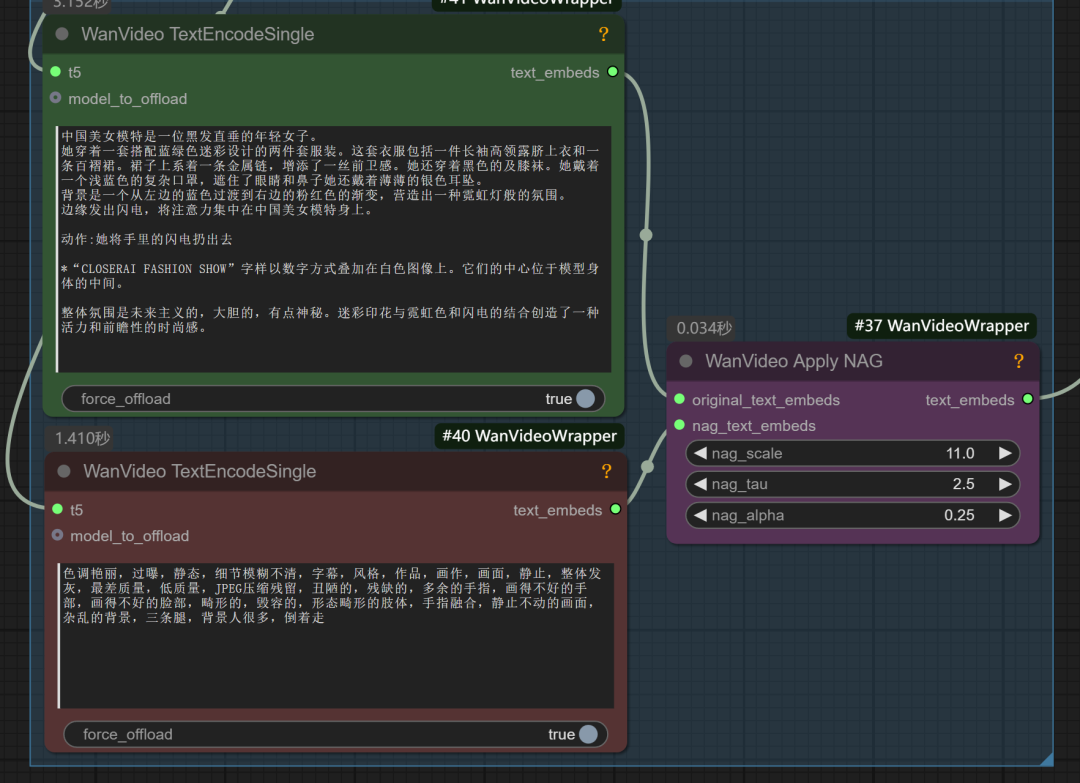Toggle force_offload on the top encode node
The height and width of the screenshot is (783, 1080).
click(x=333, y=399)
